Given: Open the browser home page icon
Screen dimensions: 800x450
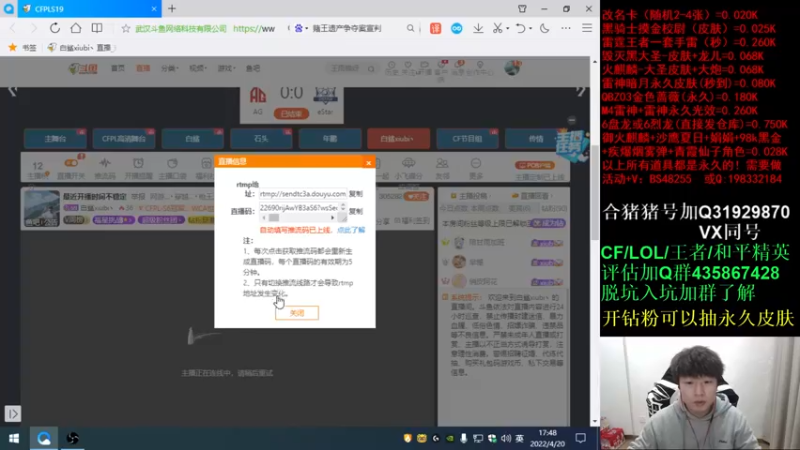Looking at the screenshot, I should click(x=76, y=28).
